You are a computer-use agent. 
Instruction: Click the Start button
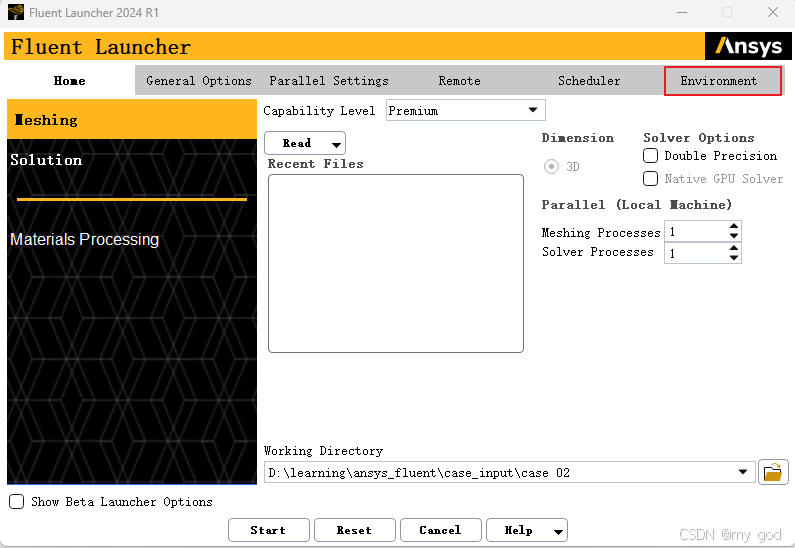click(269, 530)
